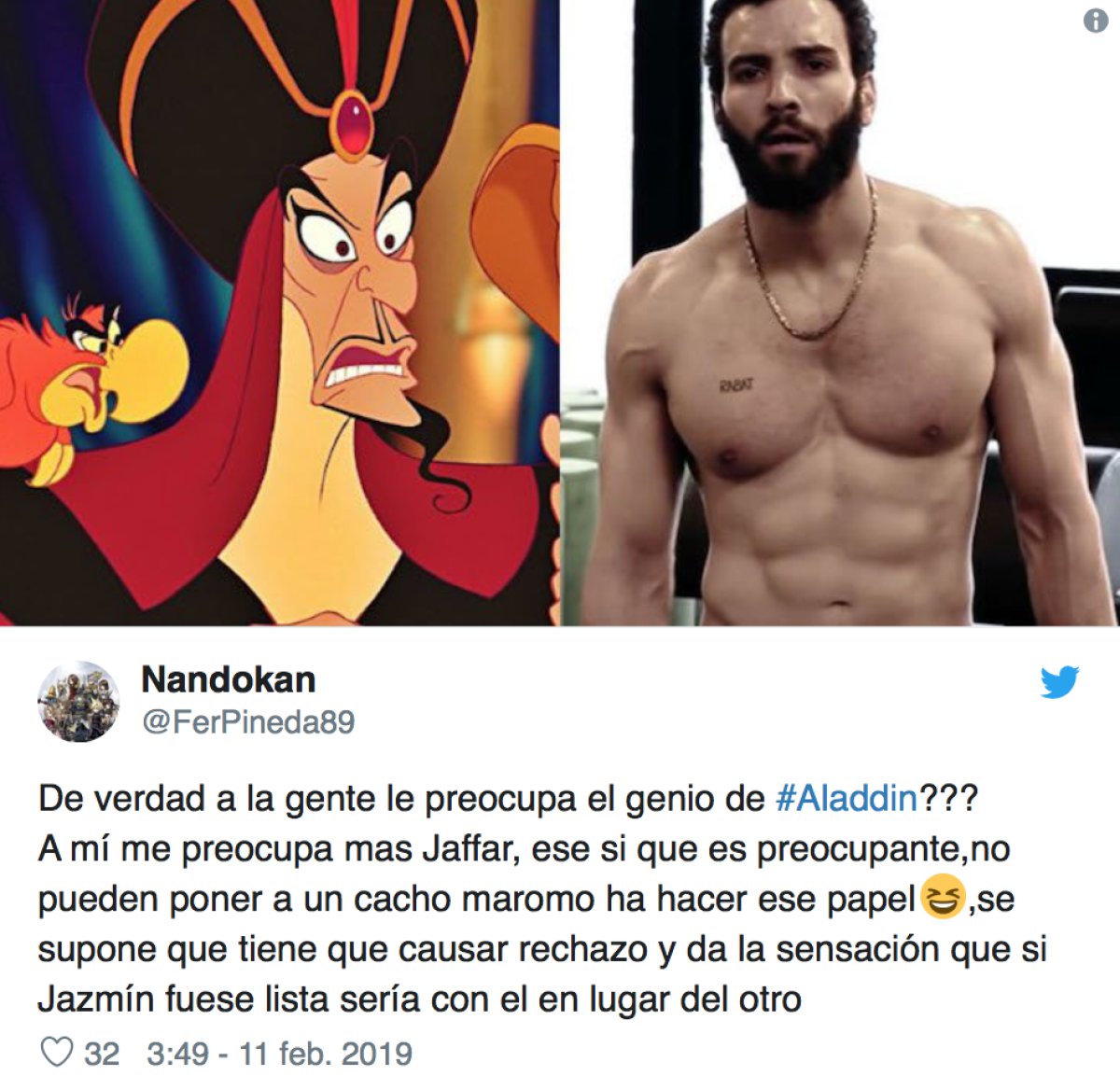Screen dimensions: 1120x1090
Task: Click the Twitter bird logo
Action: point(1059,682)
